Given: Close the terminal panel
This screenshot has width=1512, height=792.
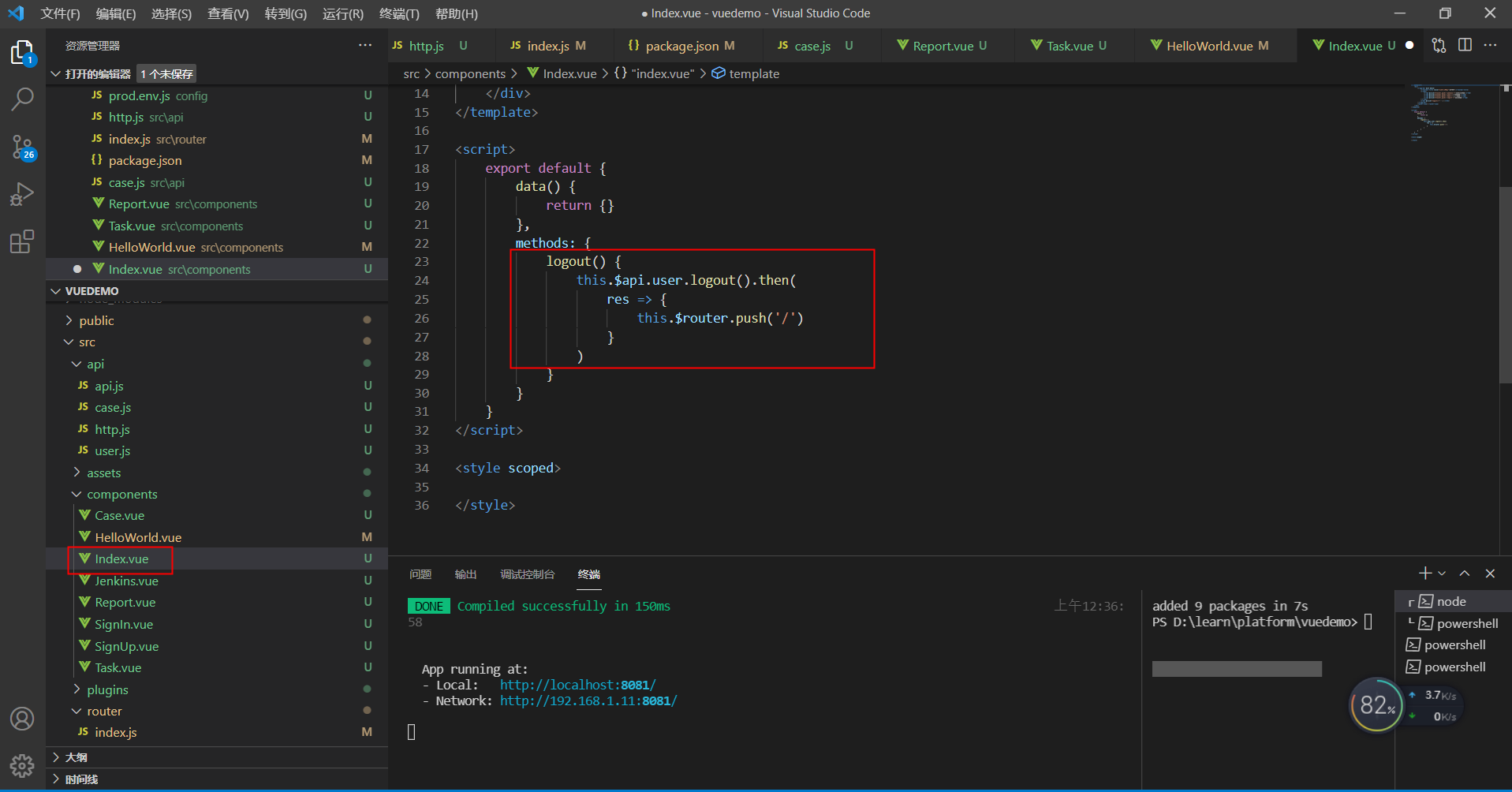Looking at the screenshot, I should point(1490,573).
